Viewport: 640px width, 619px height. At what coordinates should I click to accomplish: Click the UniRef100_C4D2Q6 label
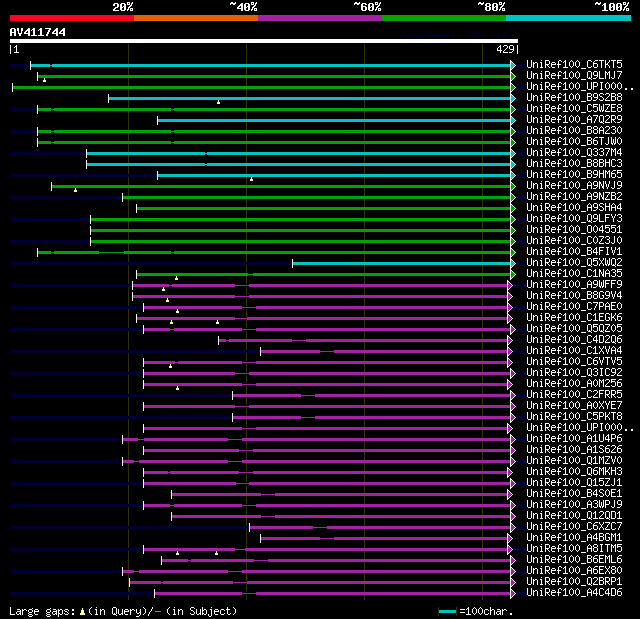[574, 340]
